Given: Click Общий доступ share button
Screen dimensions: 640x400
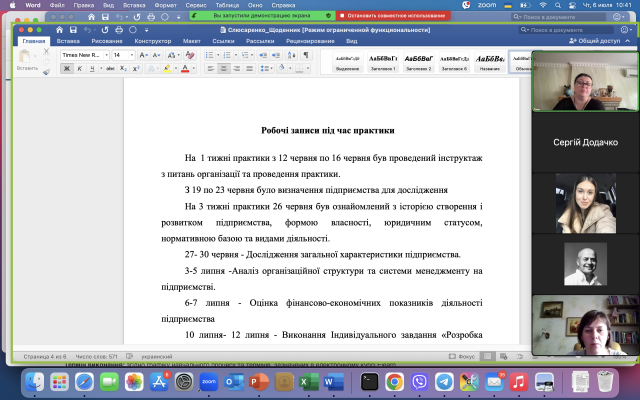Looking at the screenshot, I should [x=594, y=41].
